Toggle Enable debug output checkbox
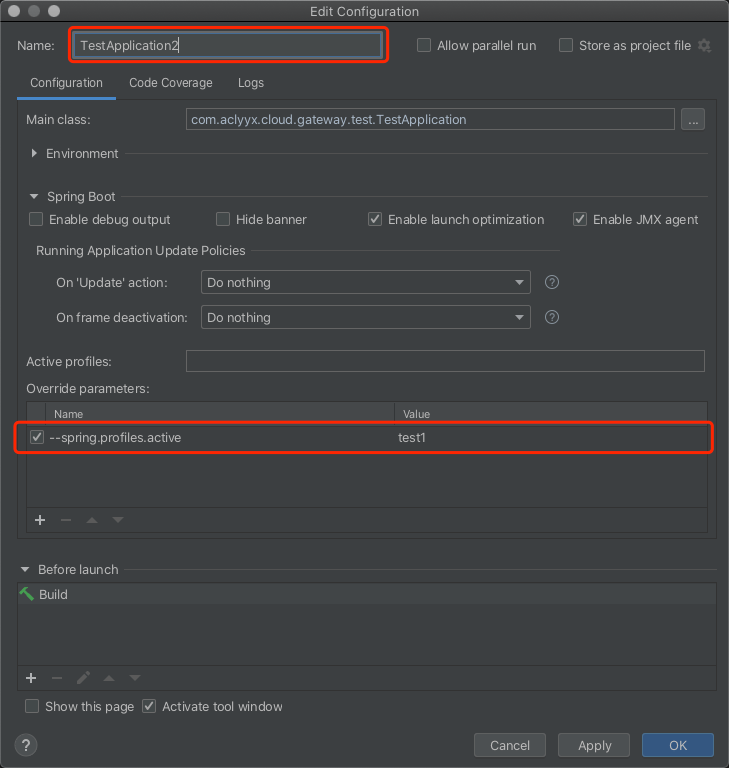 tap(36, 219)
